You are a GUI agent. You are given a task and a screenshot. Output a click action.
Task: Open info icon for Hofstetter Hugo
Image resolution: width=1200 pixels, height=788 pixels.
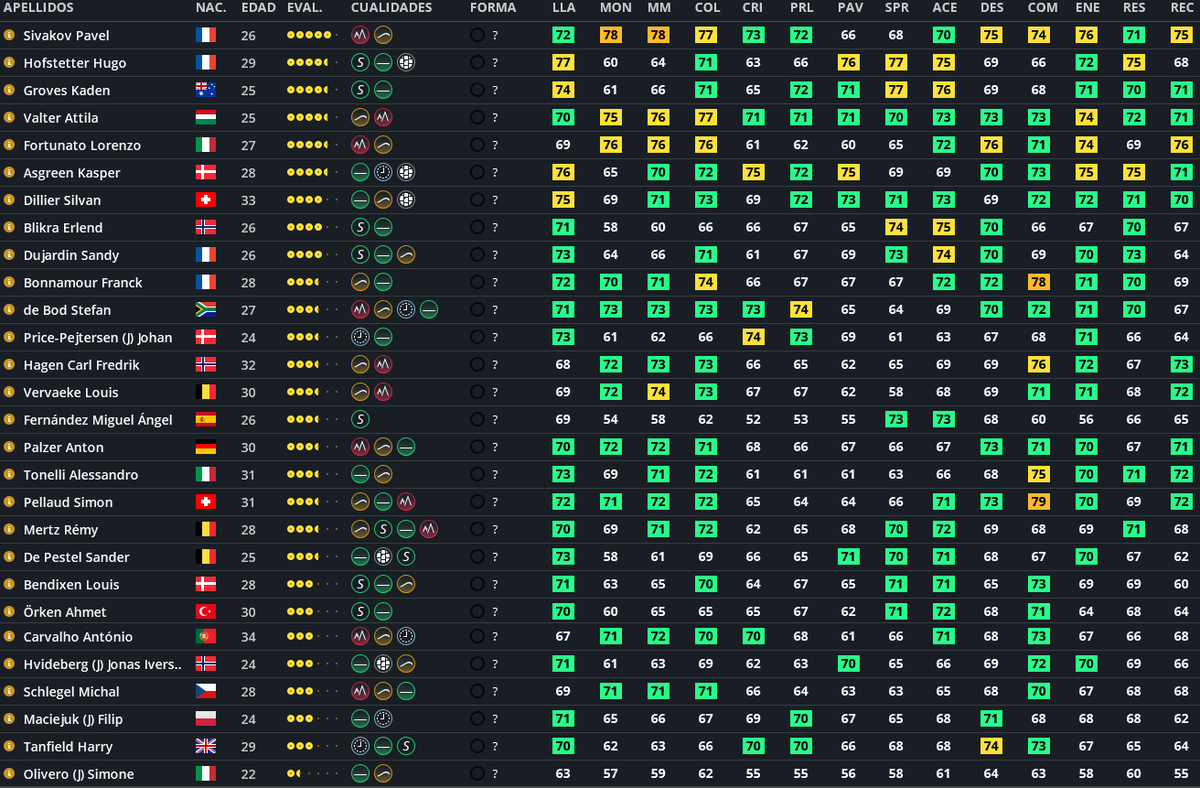click(9, 63)
